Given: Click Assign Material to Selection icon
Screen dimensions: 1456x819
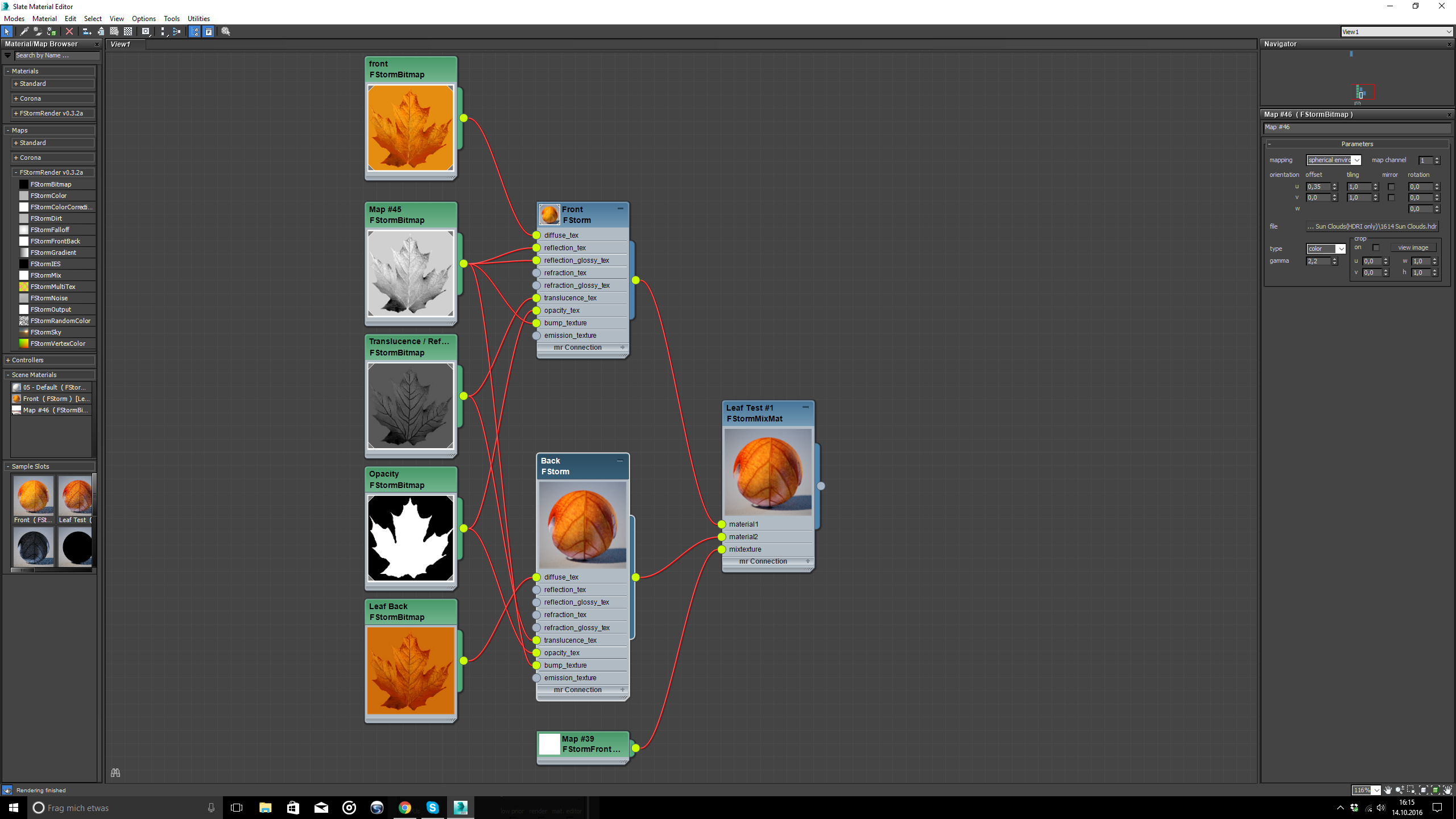Looking at the screenshot, I should pos(52,32).
